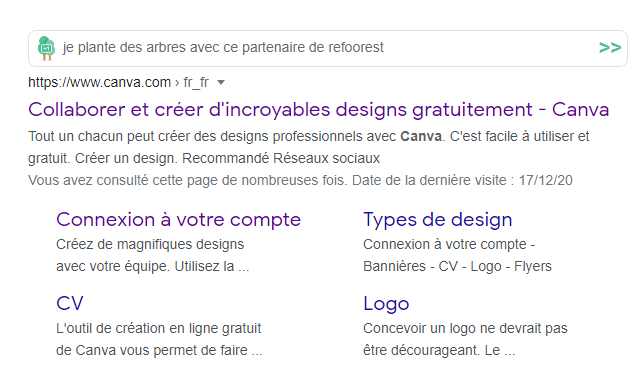Click 'Concevoir un logo ne devrait pas' snippet

465,328
